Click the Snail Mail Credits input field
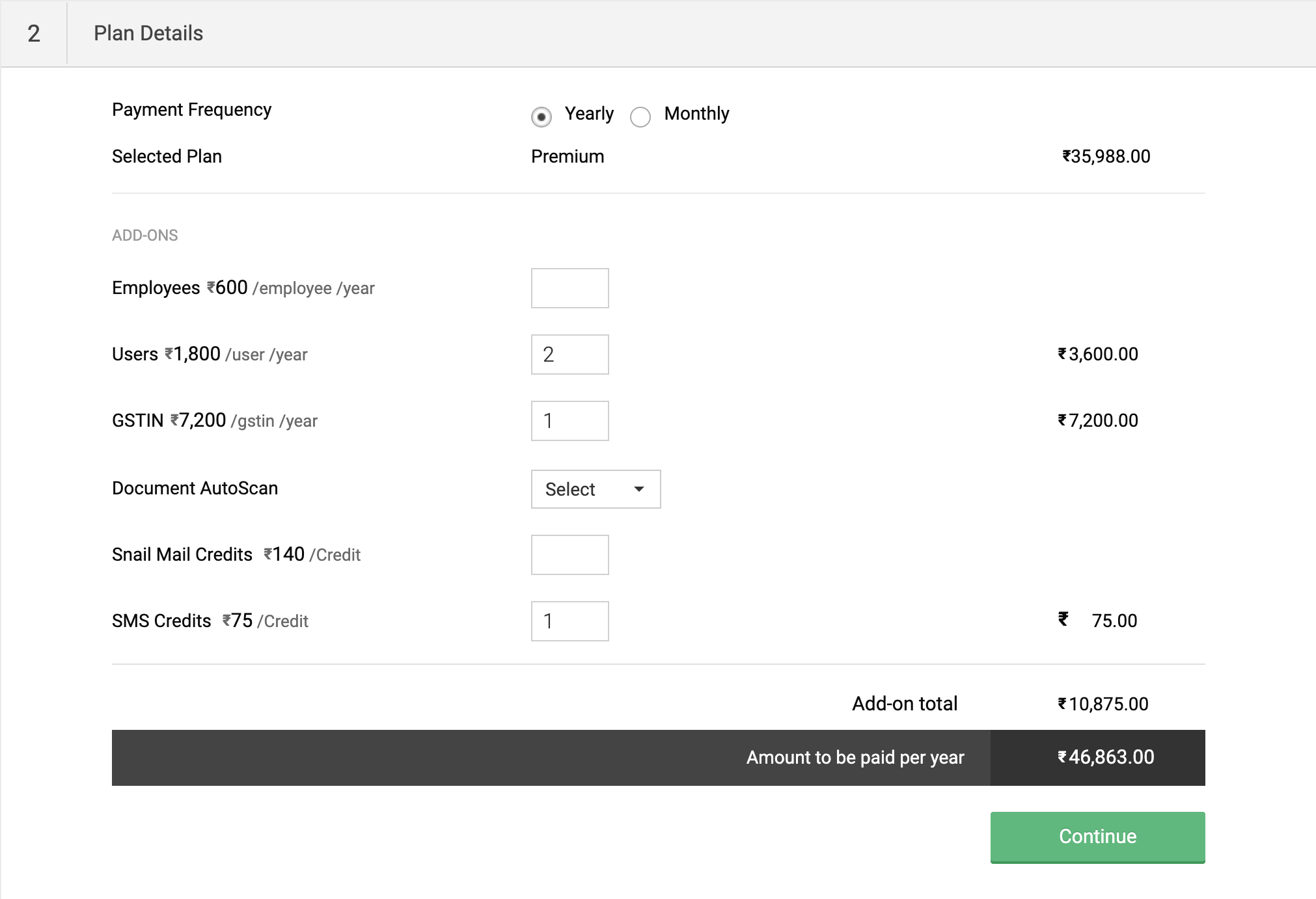Viewport: 1316px width, 899px height. [570, 555]
